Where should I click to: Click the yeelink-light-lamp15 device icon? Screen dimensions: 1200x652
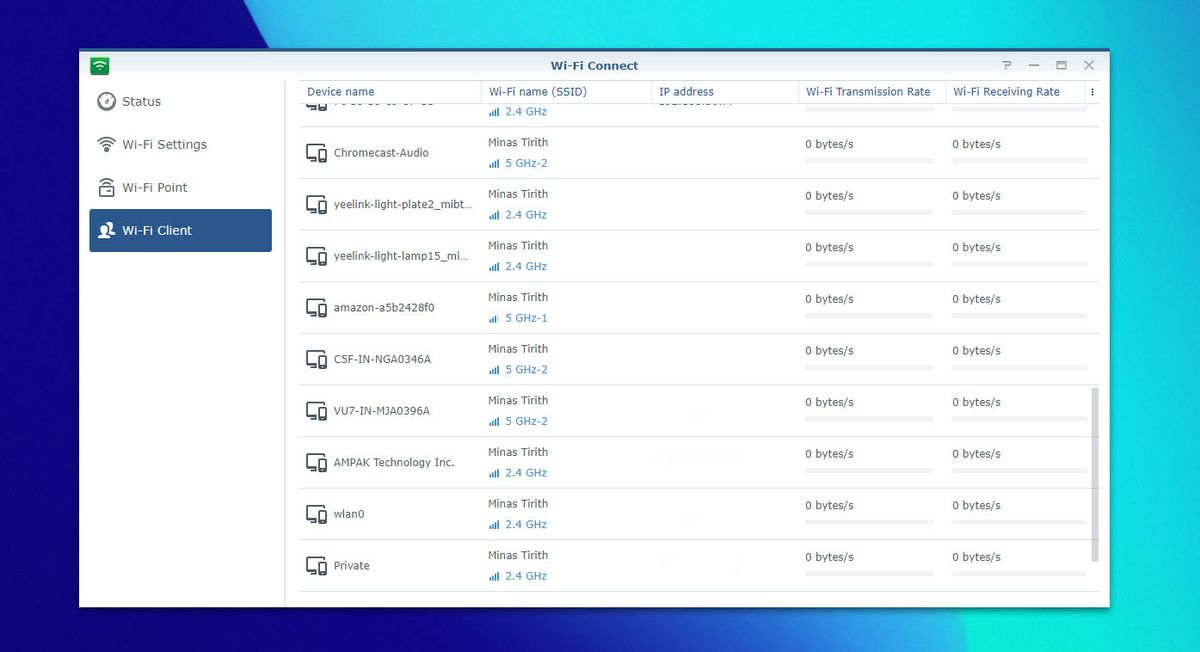coord(316,257)
